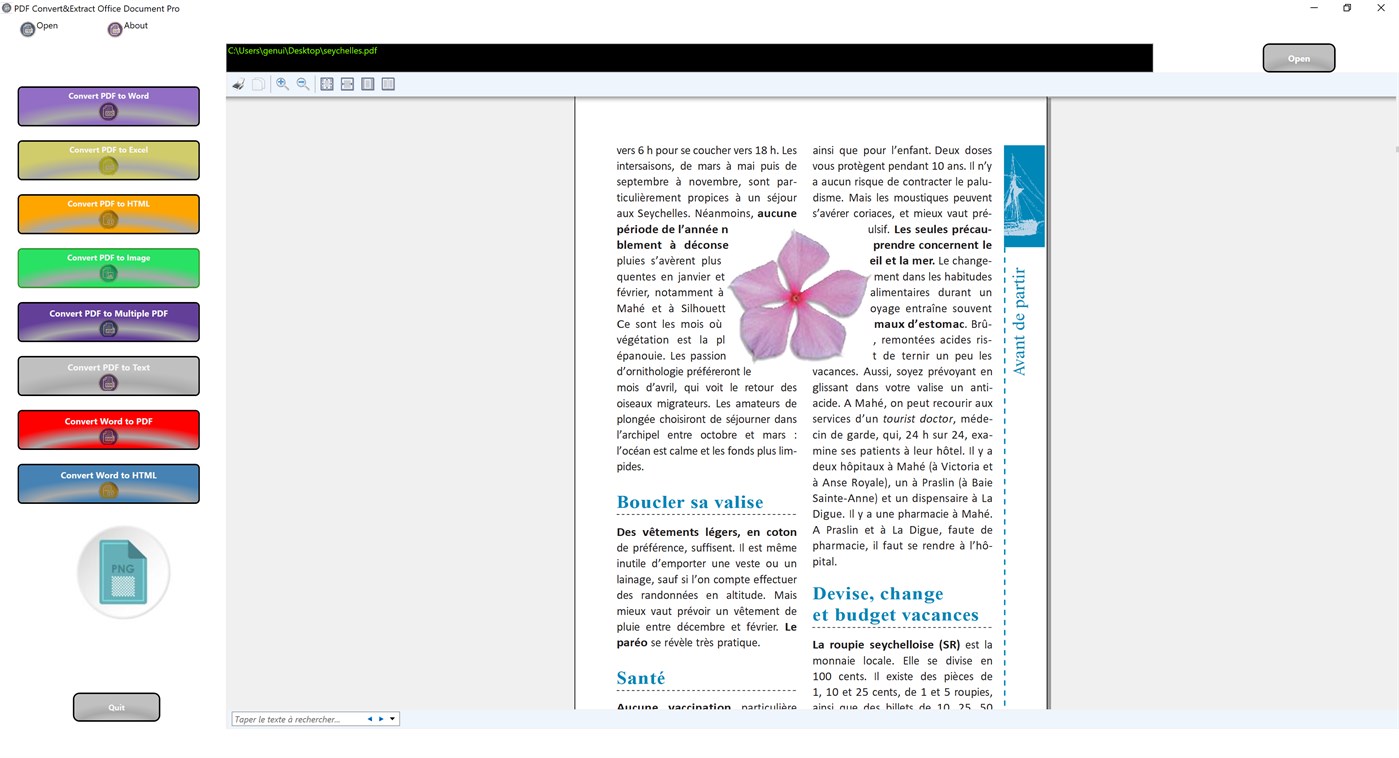
Task: Open the search options dropdown arrow
Action: [392, 718]
